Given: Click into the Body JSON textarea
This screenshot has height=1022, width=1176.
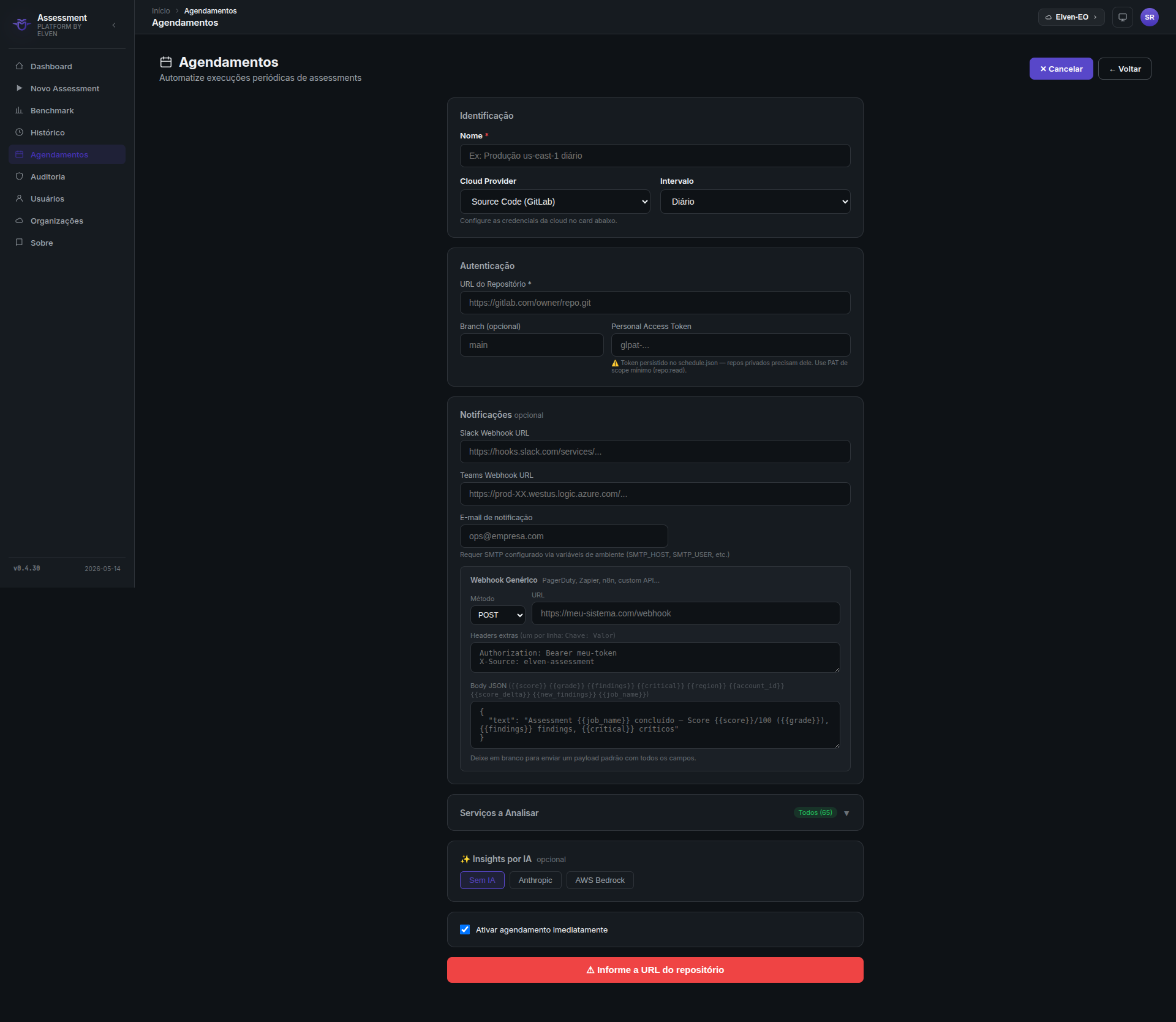Looking at the screenshot, I should [x=655, y=725].
